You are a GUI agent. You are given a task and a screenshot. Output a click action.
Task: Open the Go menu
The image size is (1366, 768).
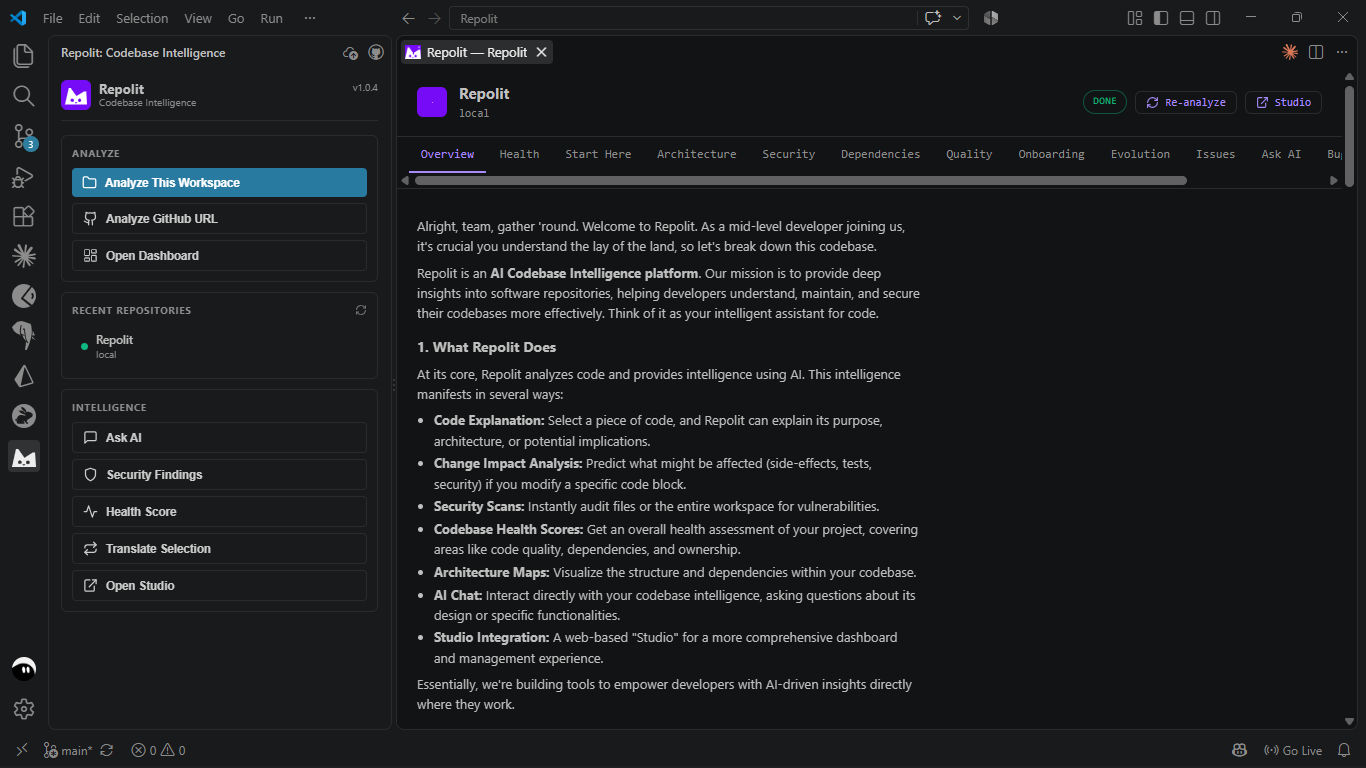coord(236,18)
